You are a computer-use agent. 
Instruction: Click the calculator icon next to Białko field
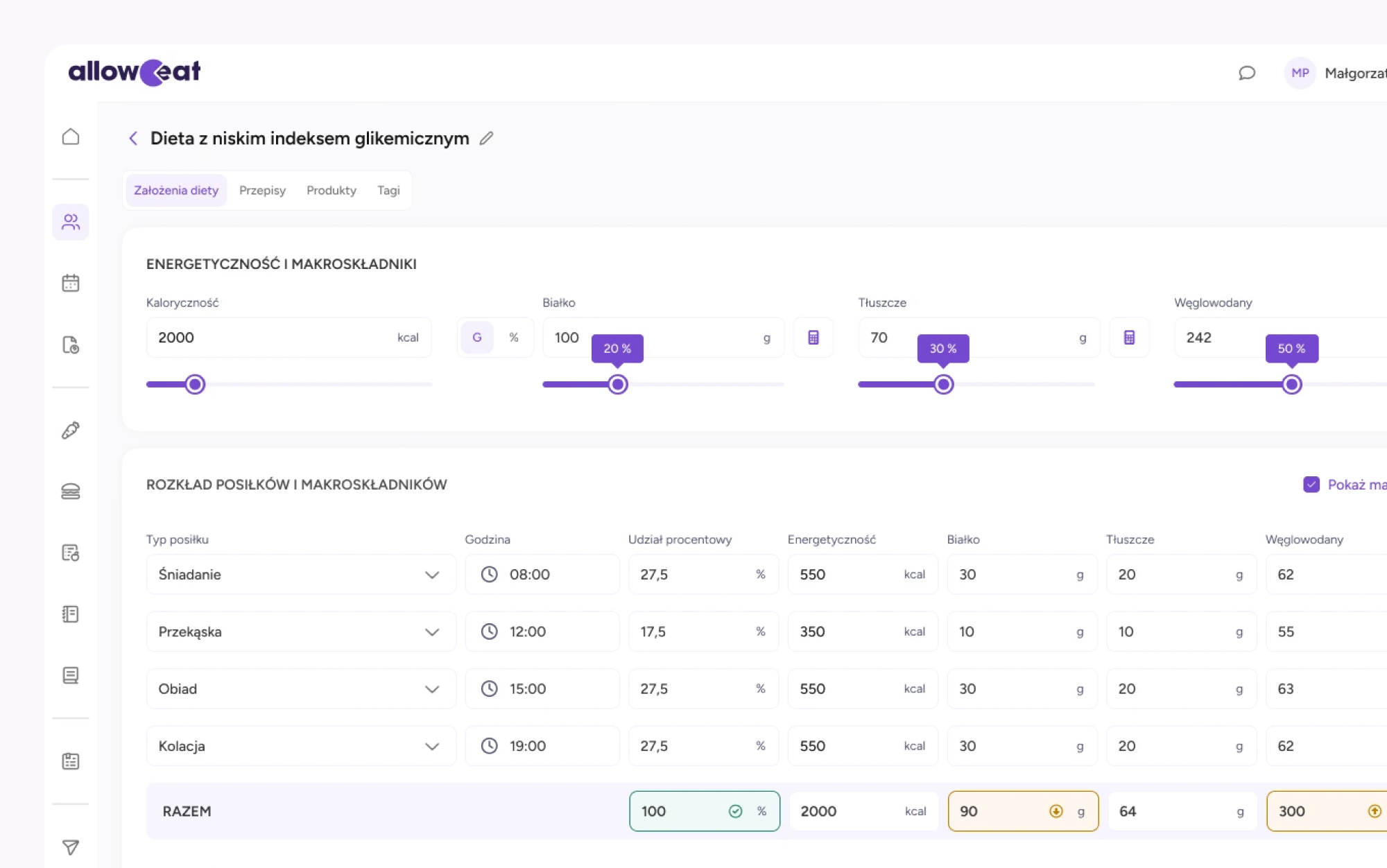pyautogui.click(x=813, y=337)
